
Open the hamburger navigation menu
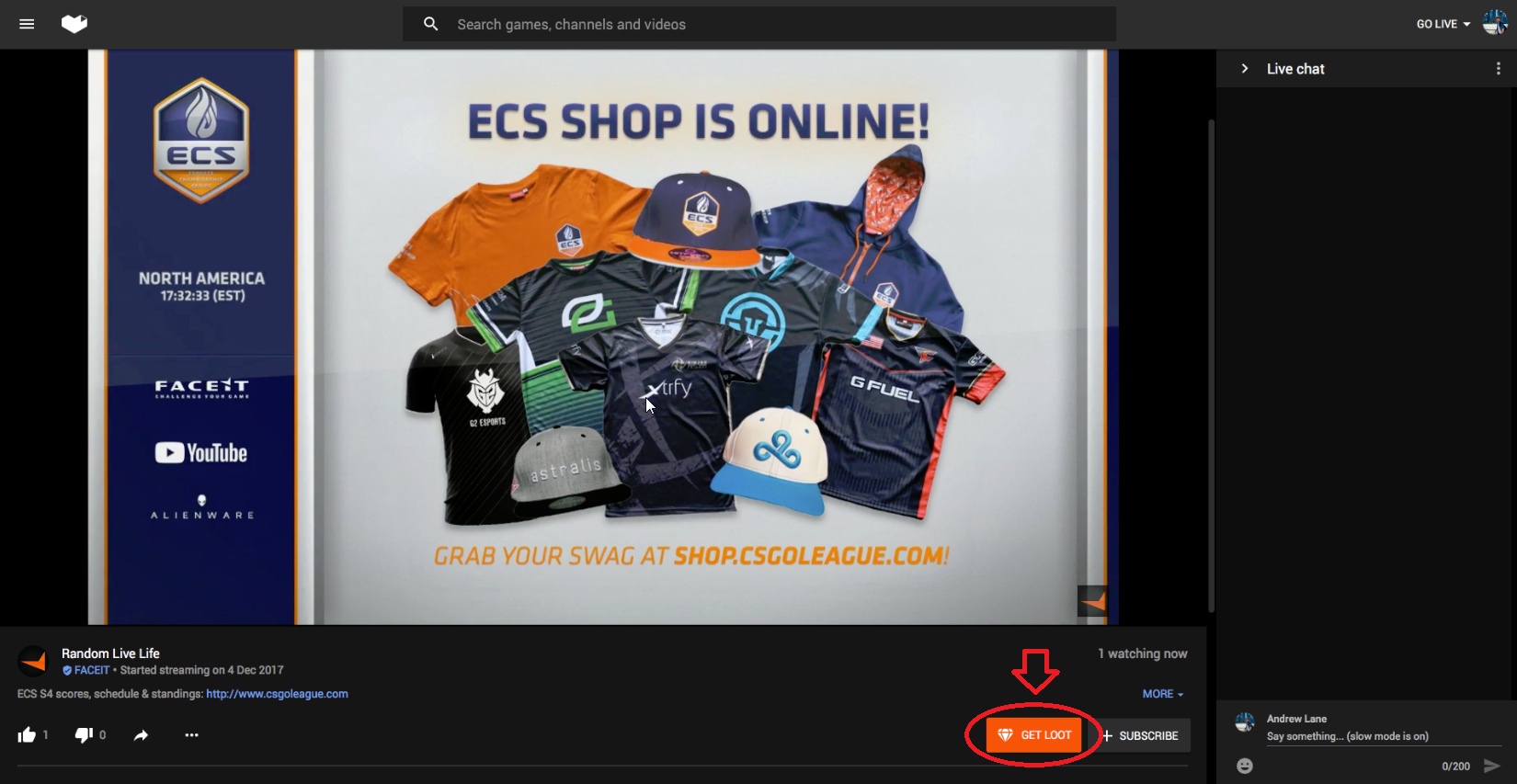pyautogui.click(x=27, y=24)
